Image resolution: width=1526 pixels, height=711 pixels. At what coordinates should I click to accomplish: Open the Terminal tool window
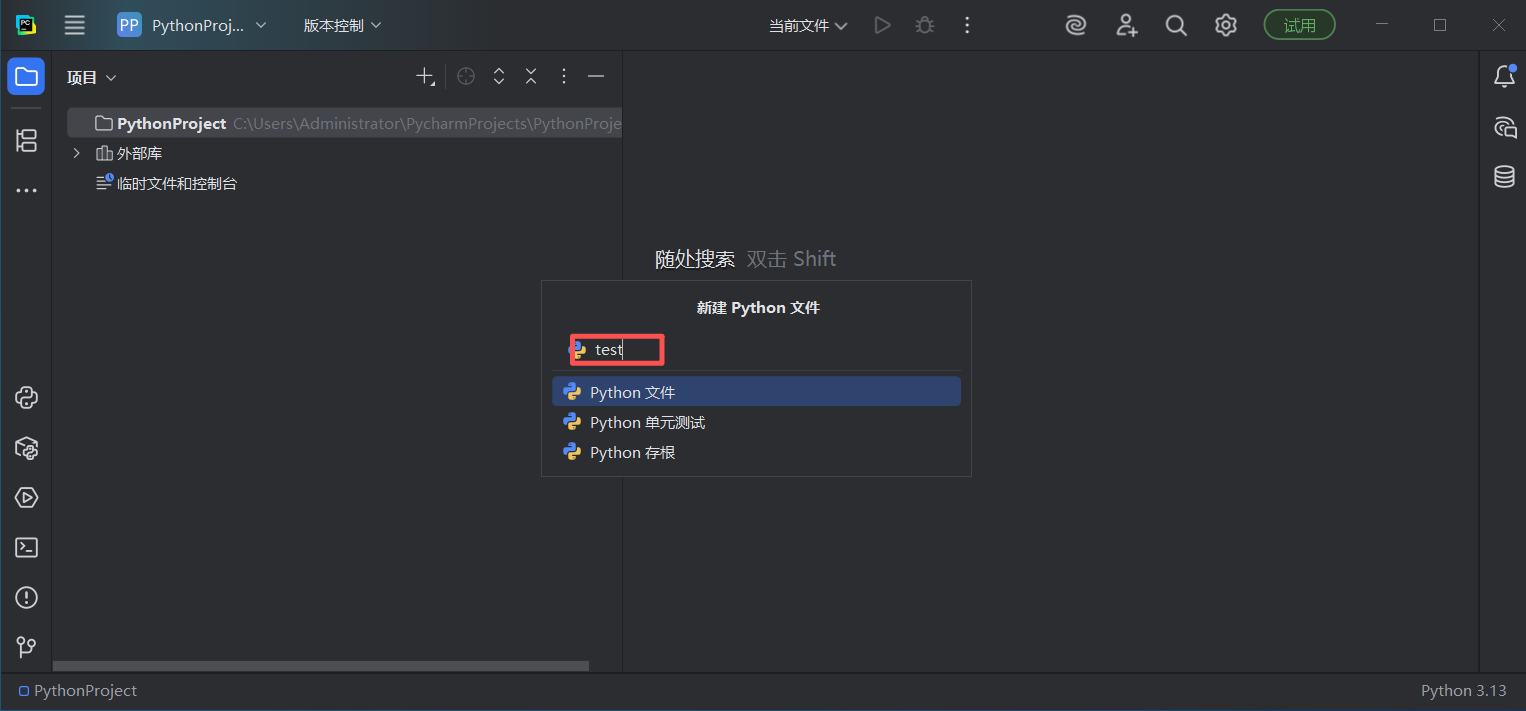tap(26, 547)
